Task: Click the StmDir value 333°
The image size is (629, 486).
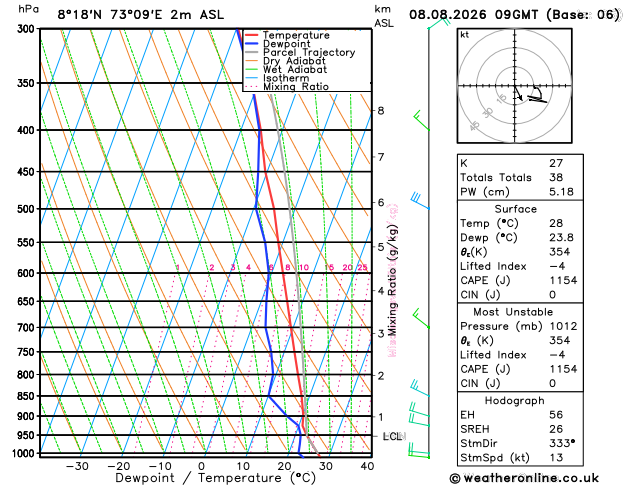Action: pos(562,443)
